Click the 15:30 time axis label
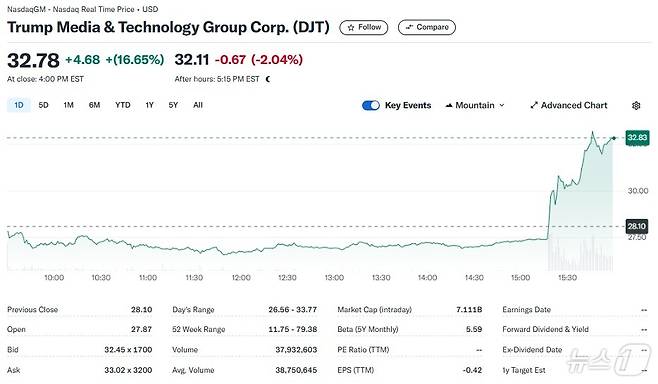 (x=567, y=278)
